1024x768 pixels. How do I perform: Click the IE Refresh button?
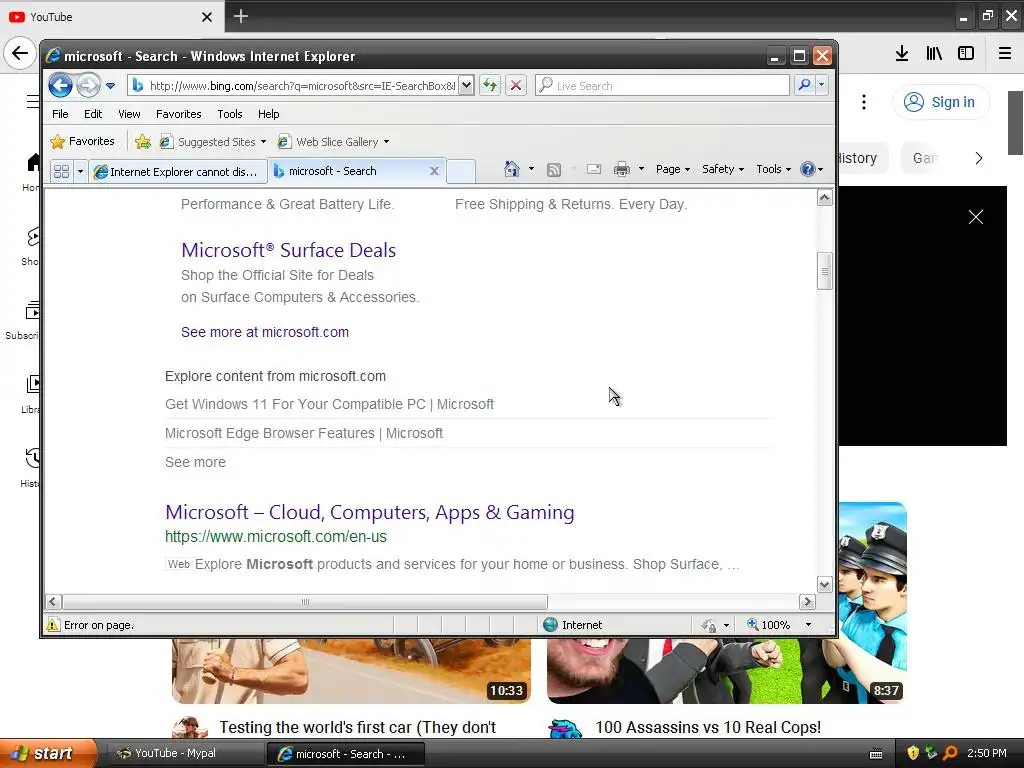click(490, 86)
